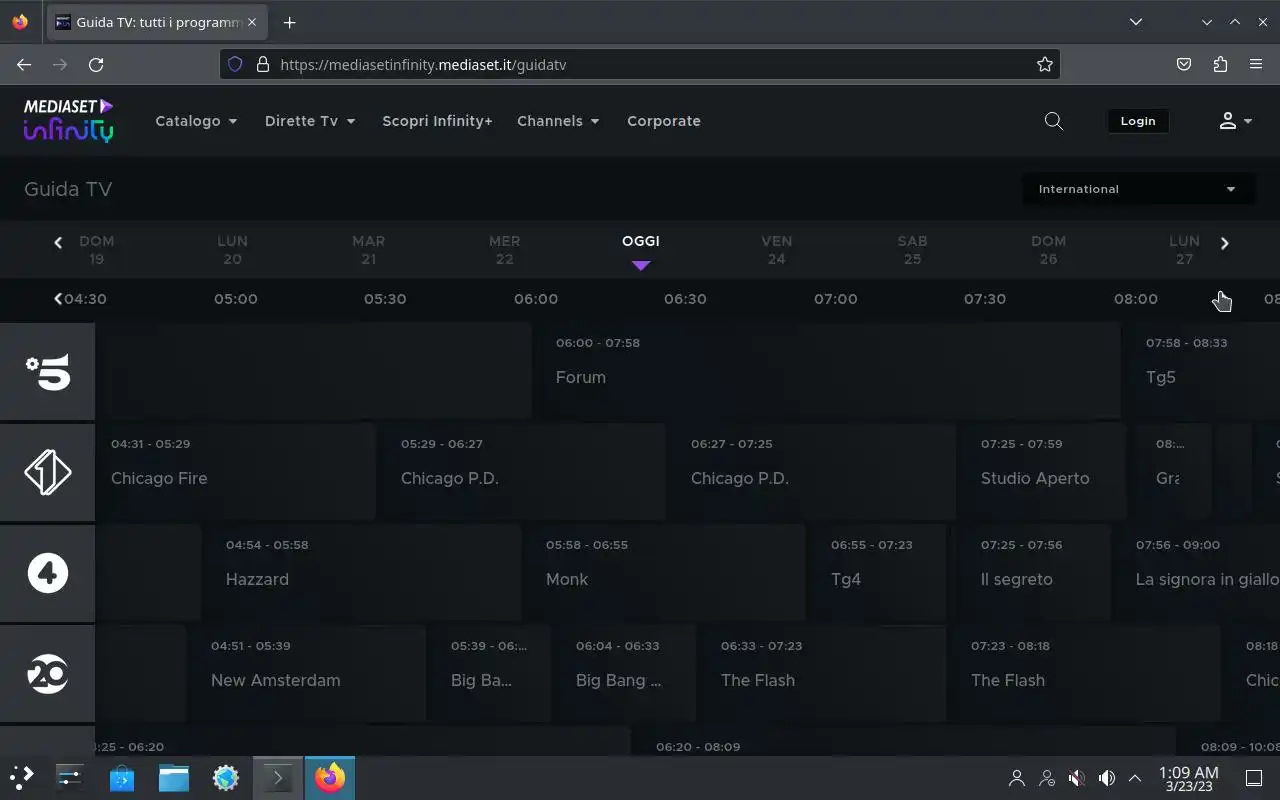Open the Hazzard program
Screen dimensions: 1280x800
pos(365,572)
